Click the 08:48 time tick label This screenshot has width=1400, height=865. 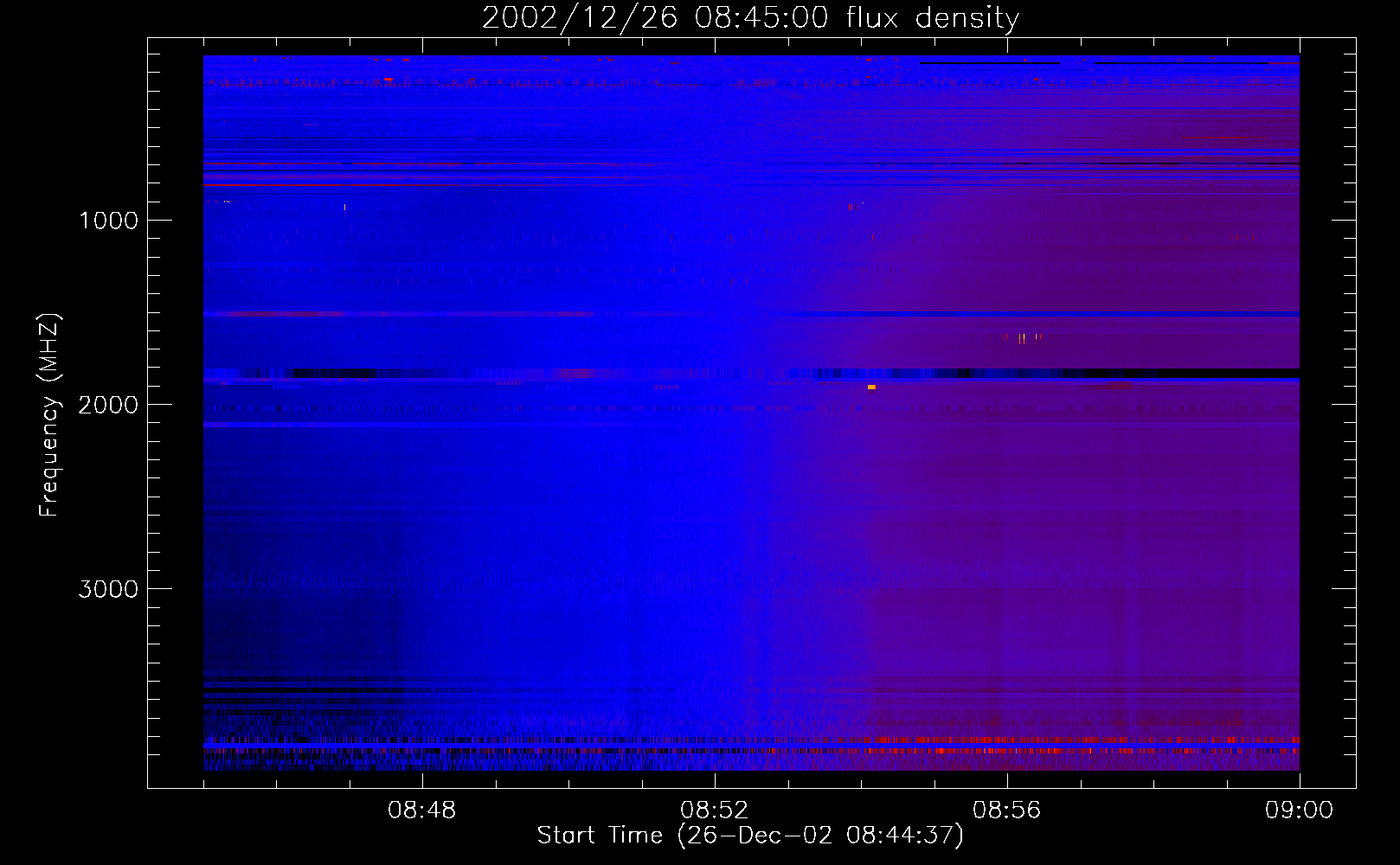click(421, 811)
